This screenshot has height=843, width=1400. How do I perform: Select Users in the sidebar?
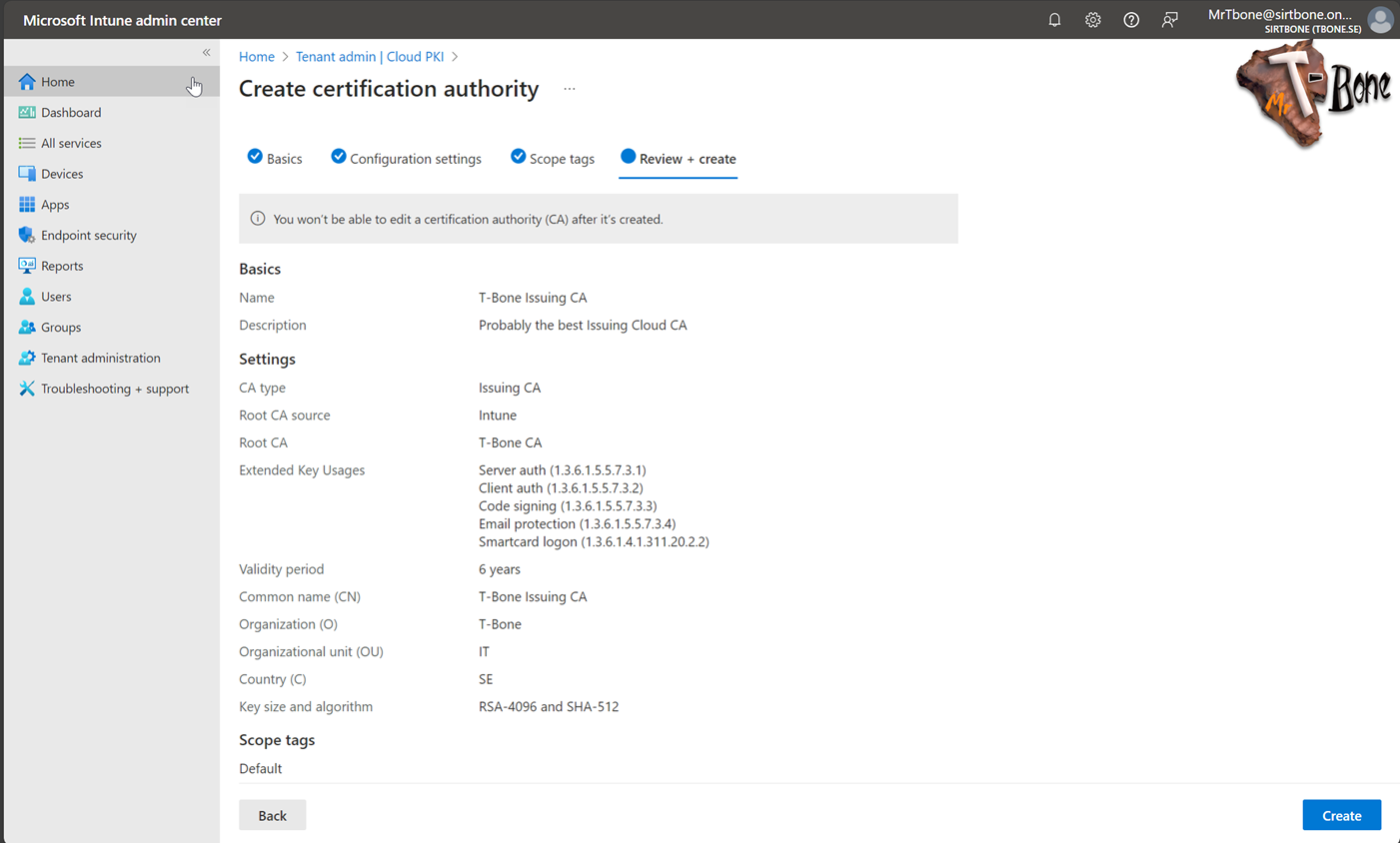pyautogui.click(x=56, y=296)
